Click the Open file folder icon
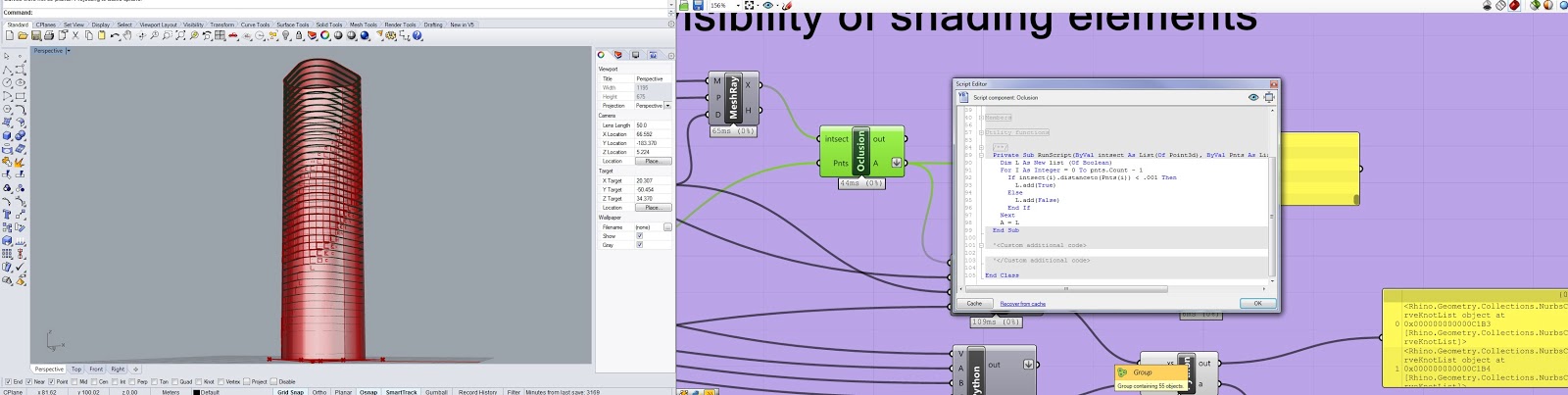 click(x=23, y=35)
